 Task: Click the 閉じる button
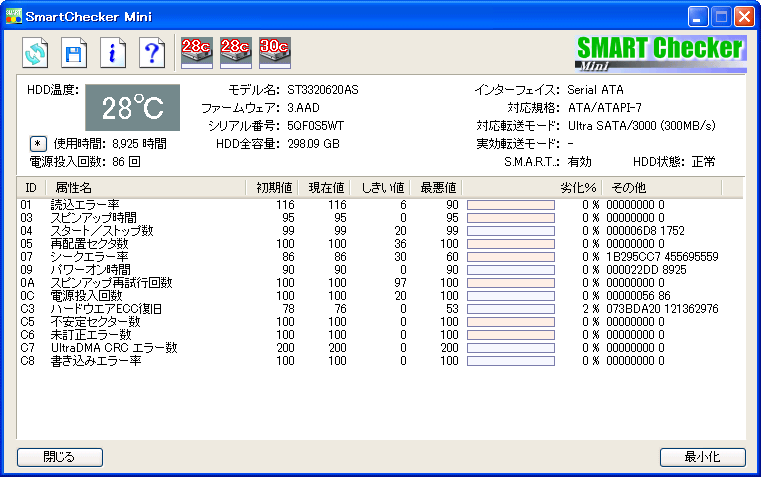pos(60,457)
